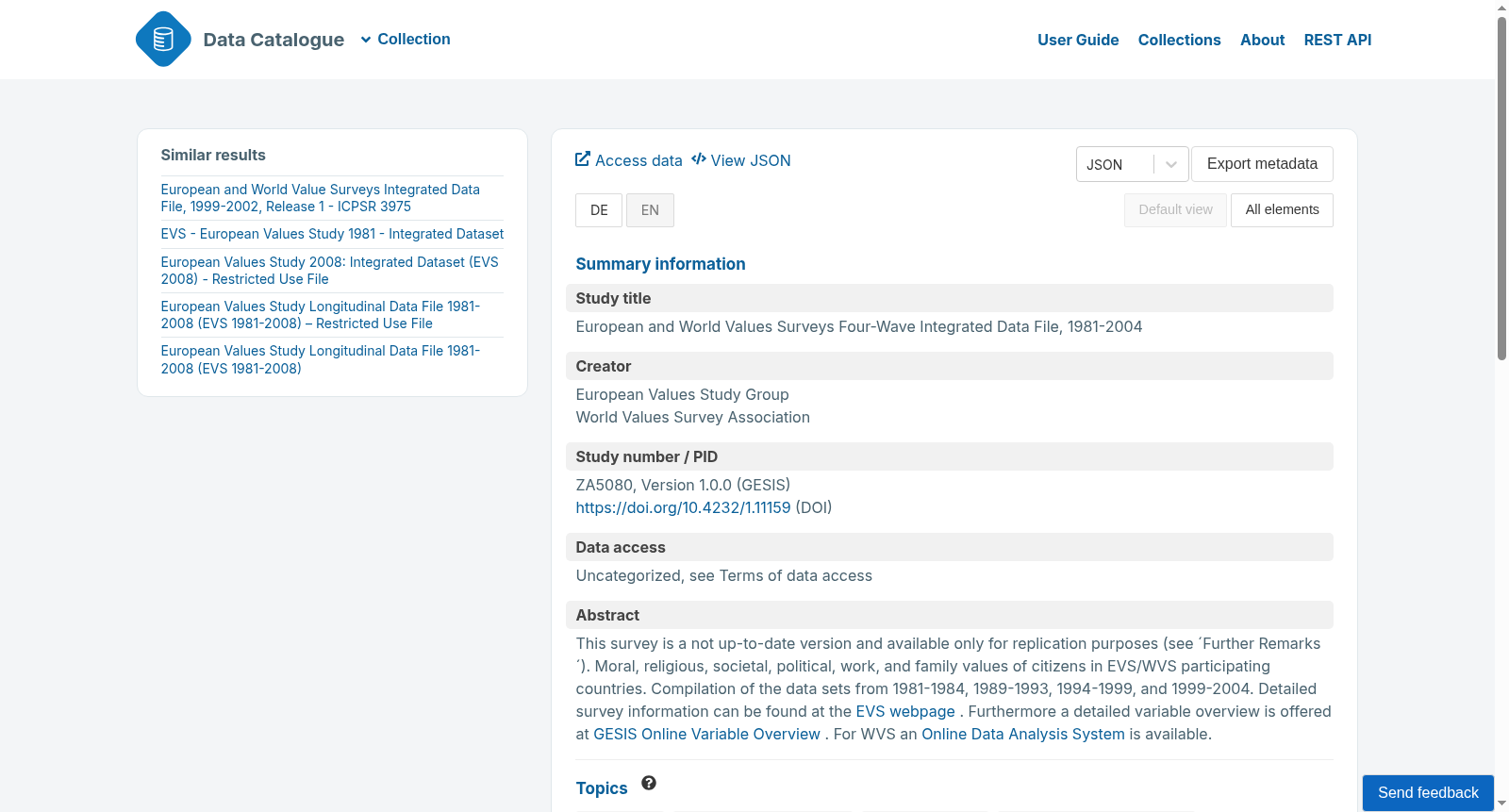Select the Default view toggle
The image size is (1509, 812).
(x=1175, y=210)
